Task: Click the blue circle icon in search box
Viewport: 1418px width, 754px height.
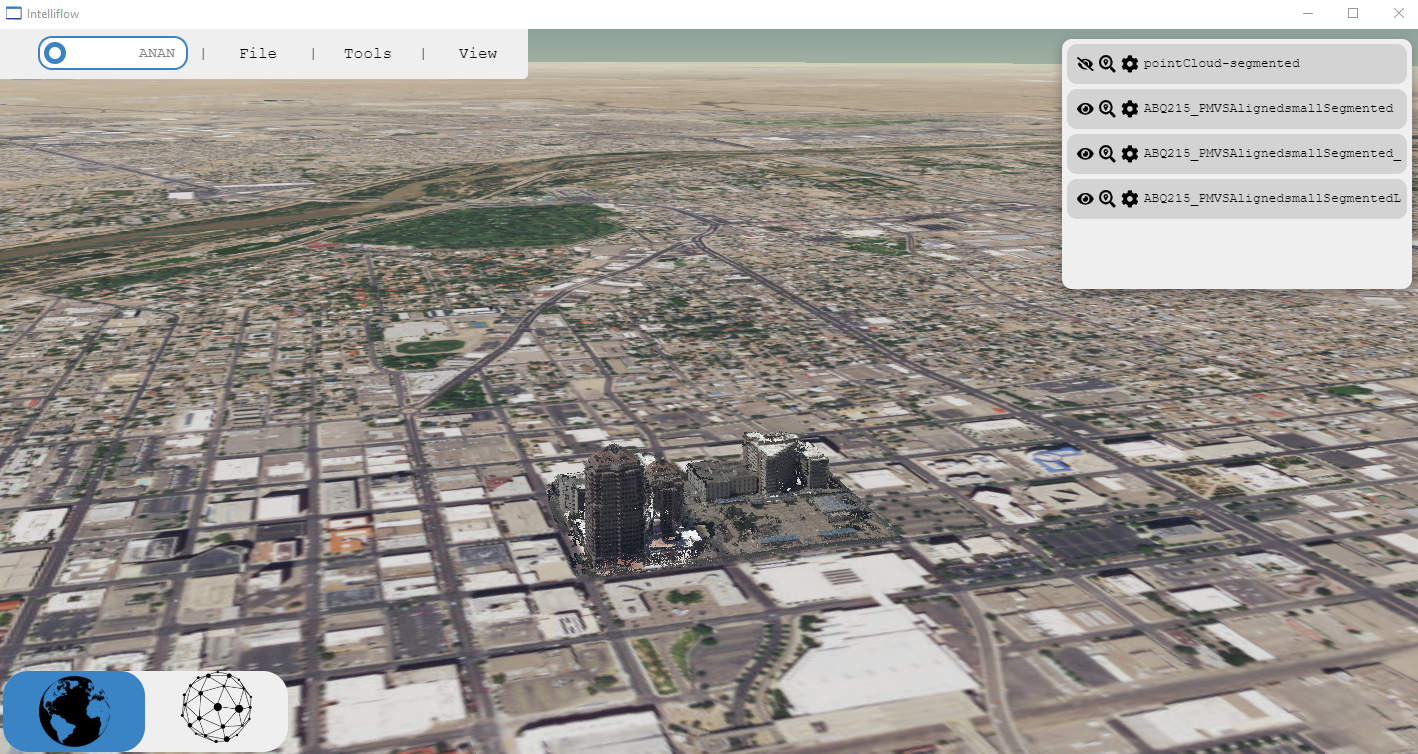Action: 56,53
